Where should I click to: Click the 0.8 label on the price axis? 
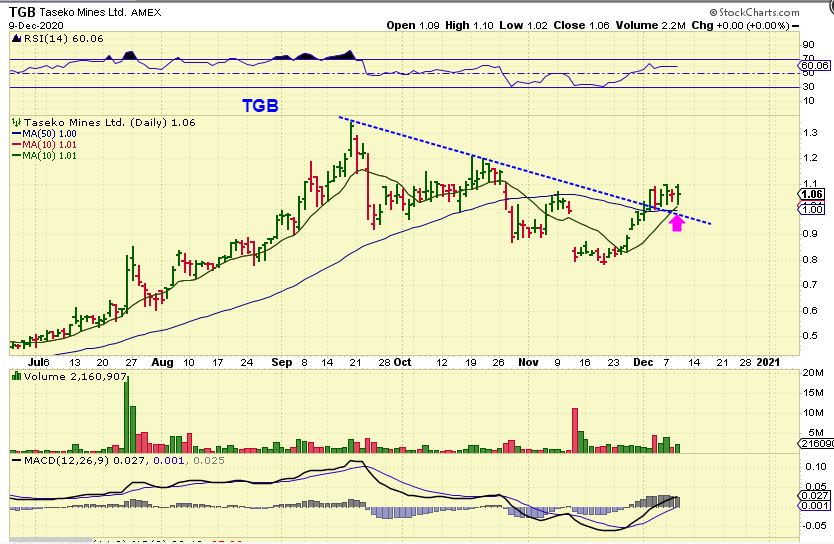pyautogui.click(x=810, y=260)
